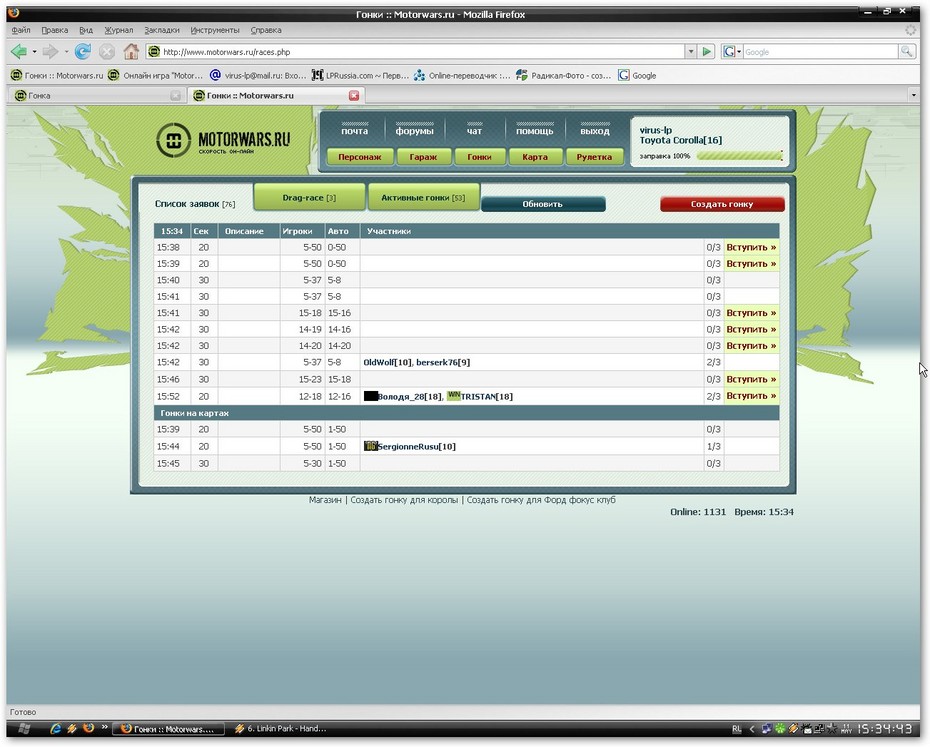This screenshot has width=930, height=747.
Task: Open the Журнал menu
Action: coord(119,30)
